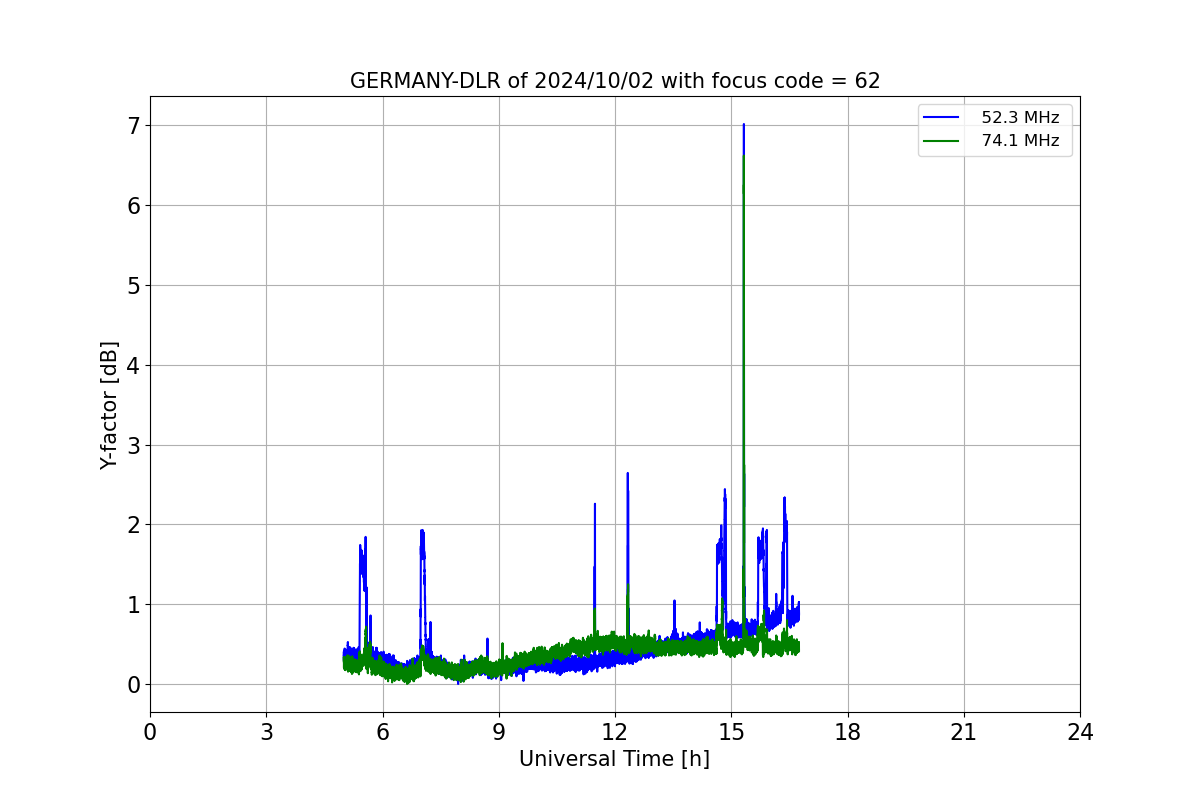This screenshot has width=1200, height=800.
Task: Click x-axis tick label 24
Action: click(1080, 732)
